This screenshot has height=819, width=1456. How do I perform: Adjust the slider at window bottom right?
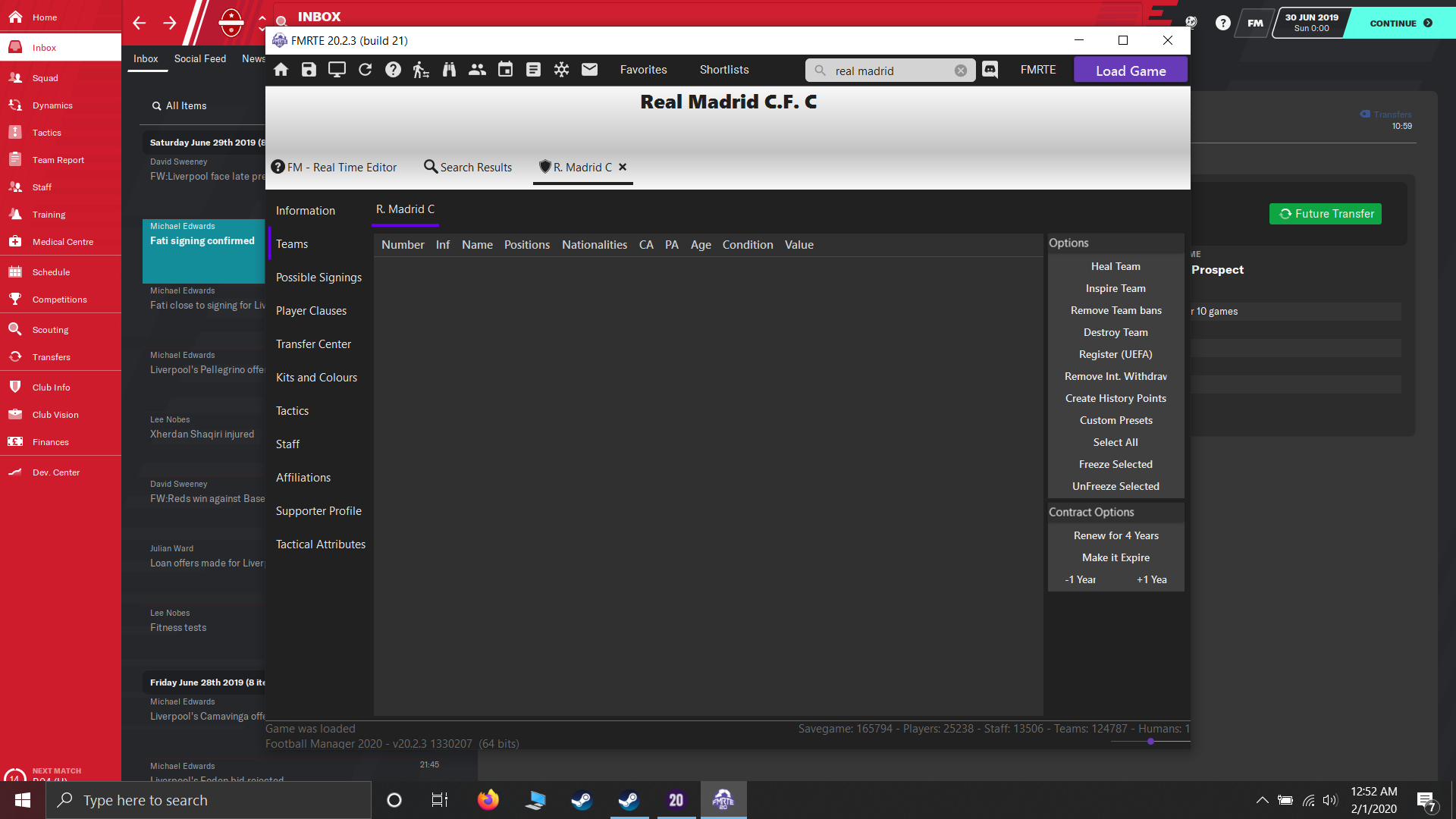1150,742
